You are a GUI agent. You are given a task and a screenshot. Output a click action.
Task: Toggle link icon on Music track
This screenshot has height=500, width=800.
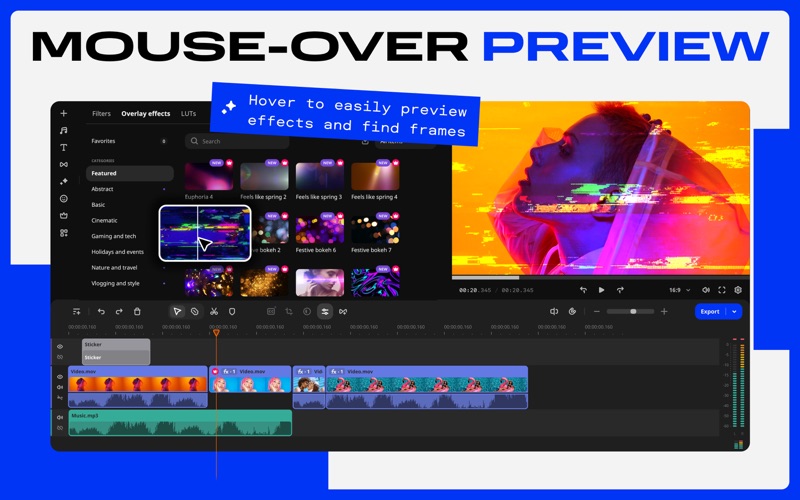coord(60,428)
